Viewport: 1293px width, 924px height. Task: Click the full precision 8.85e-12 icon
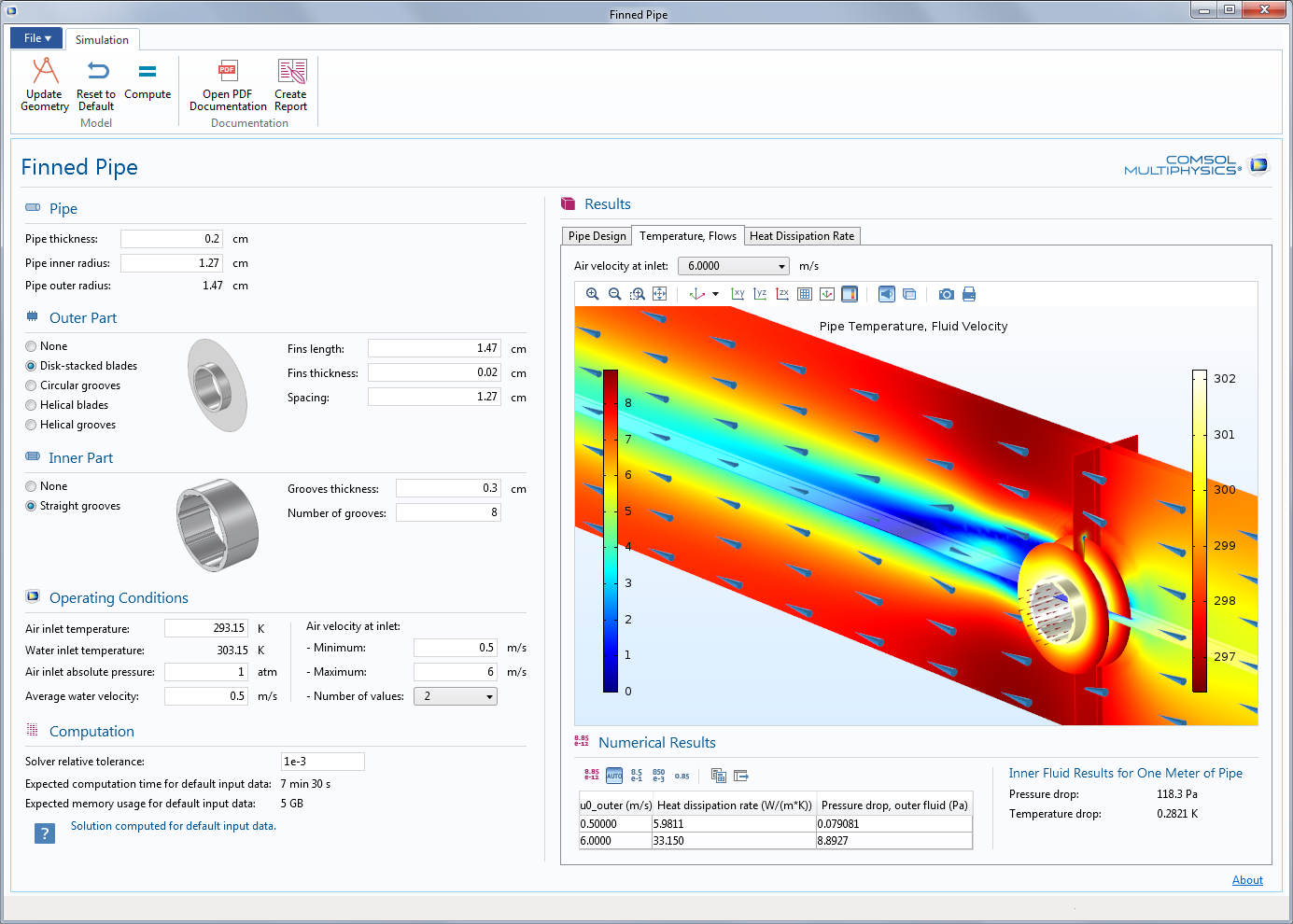tap(592, 775)
